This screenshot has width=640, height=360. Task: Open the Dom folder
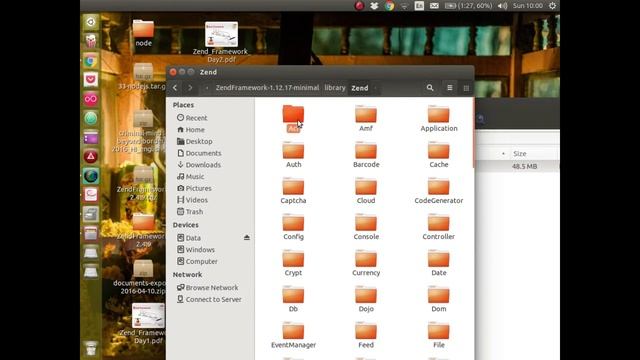[x=439, y=300]
